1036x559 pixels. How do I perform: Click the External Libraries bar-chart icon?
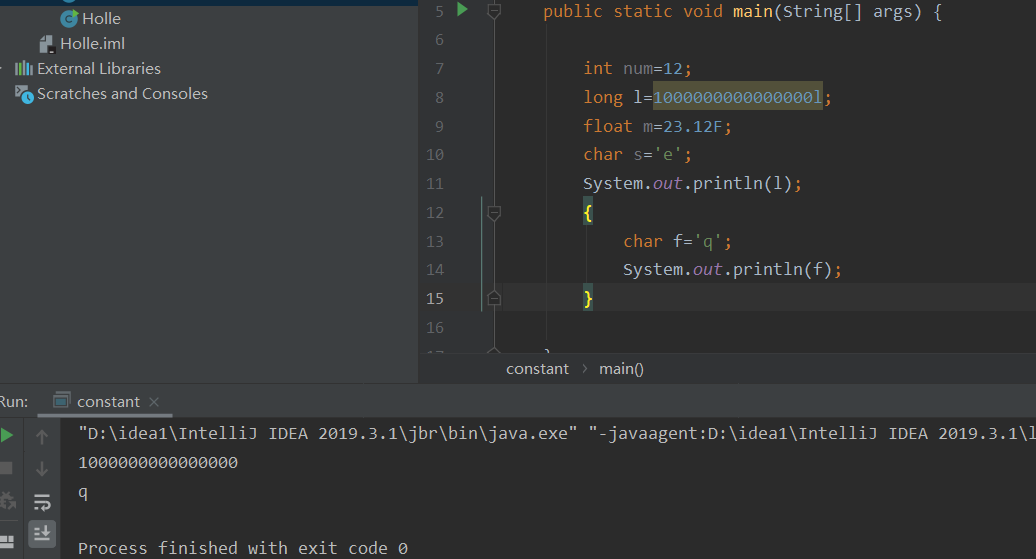point(24,68)
